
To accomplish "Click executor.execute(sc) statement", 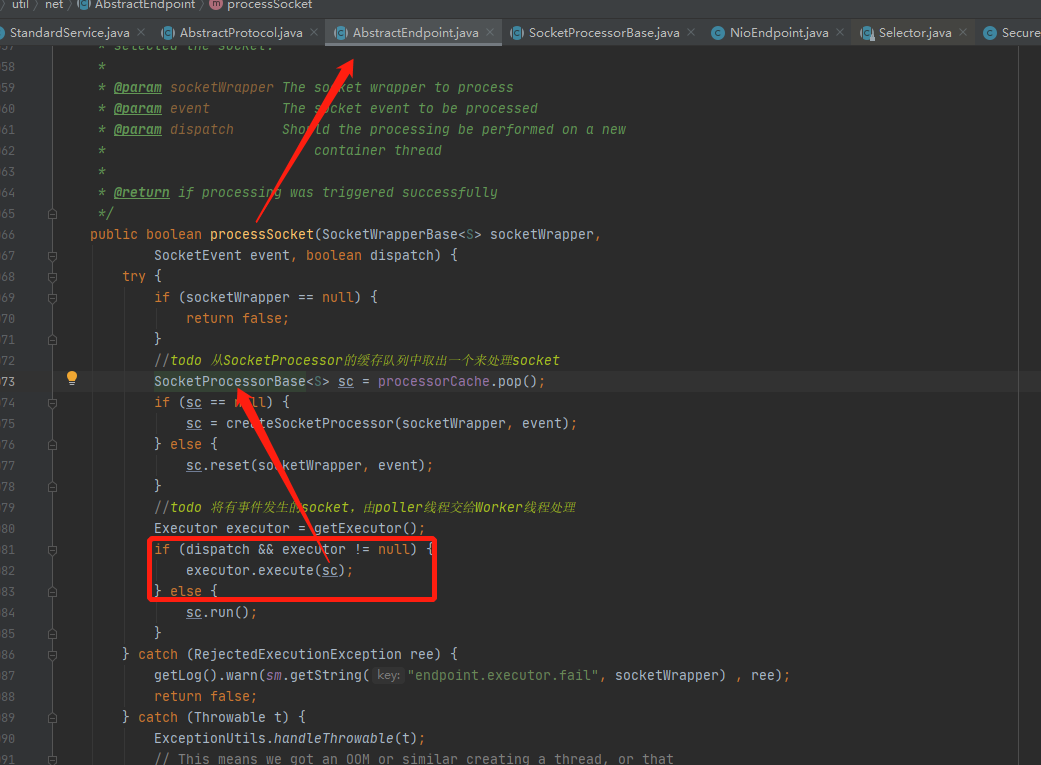I will pos(270,570).
